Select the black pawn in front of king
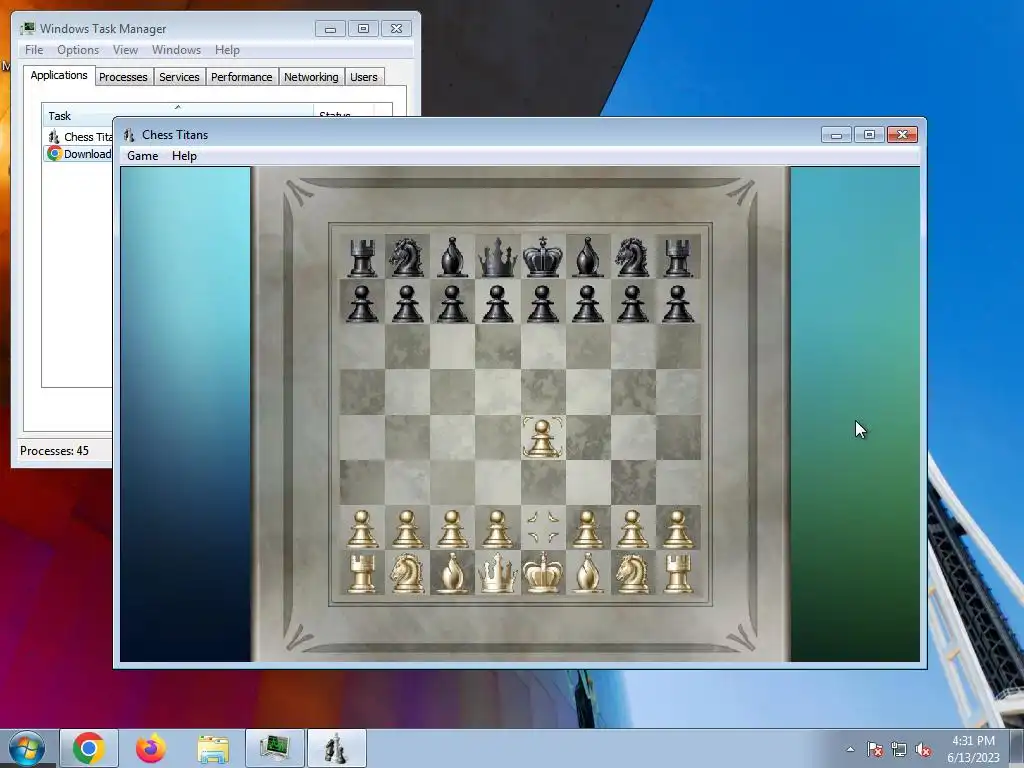Viewport: 1024px width, 768px height. point(543,303)
